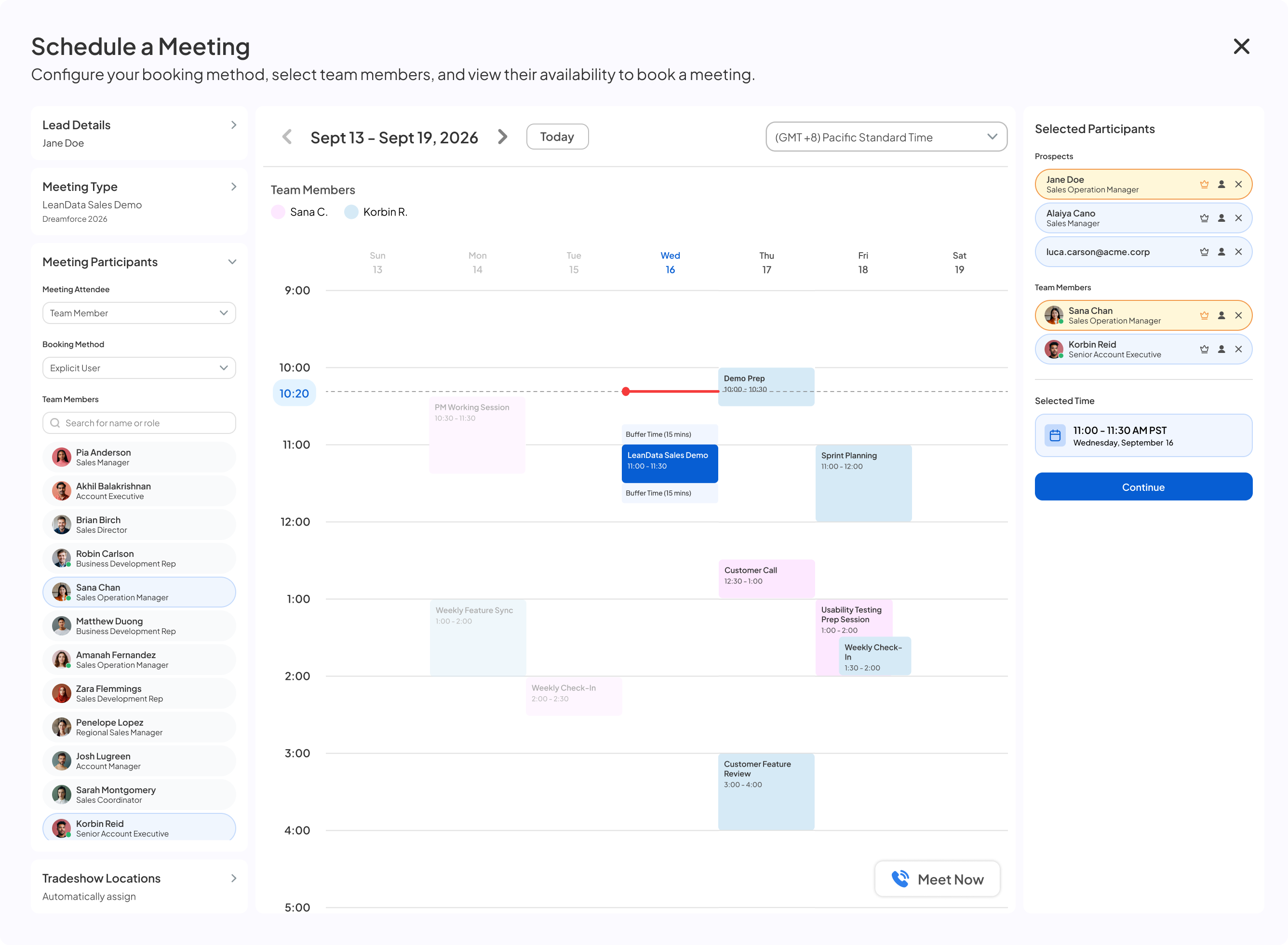This screenshot has height=945, width=1288.
Task: Open the Booking Method Explicit User dropdown
Action: click(x=139, y=368)
